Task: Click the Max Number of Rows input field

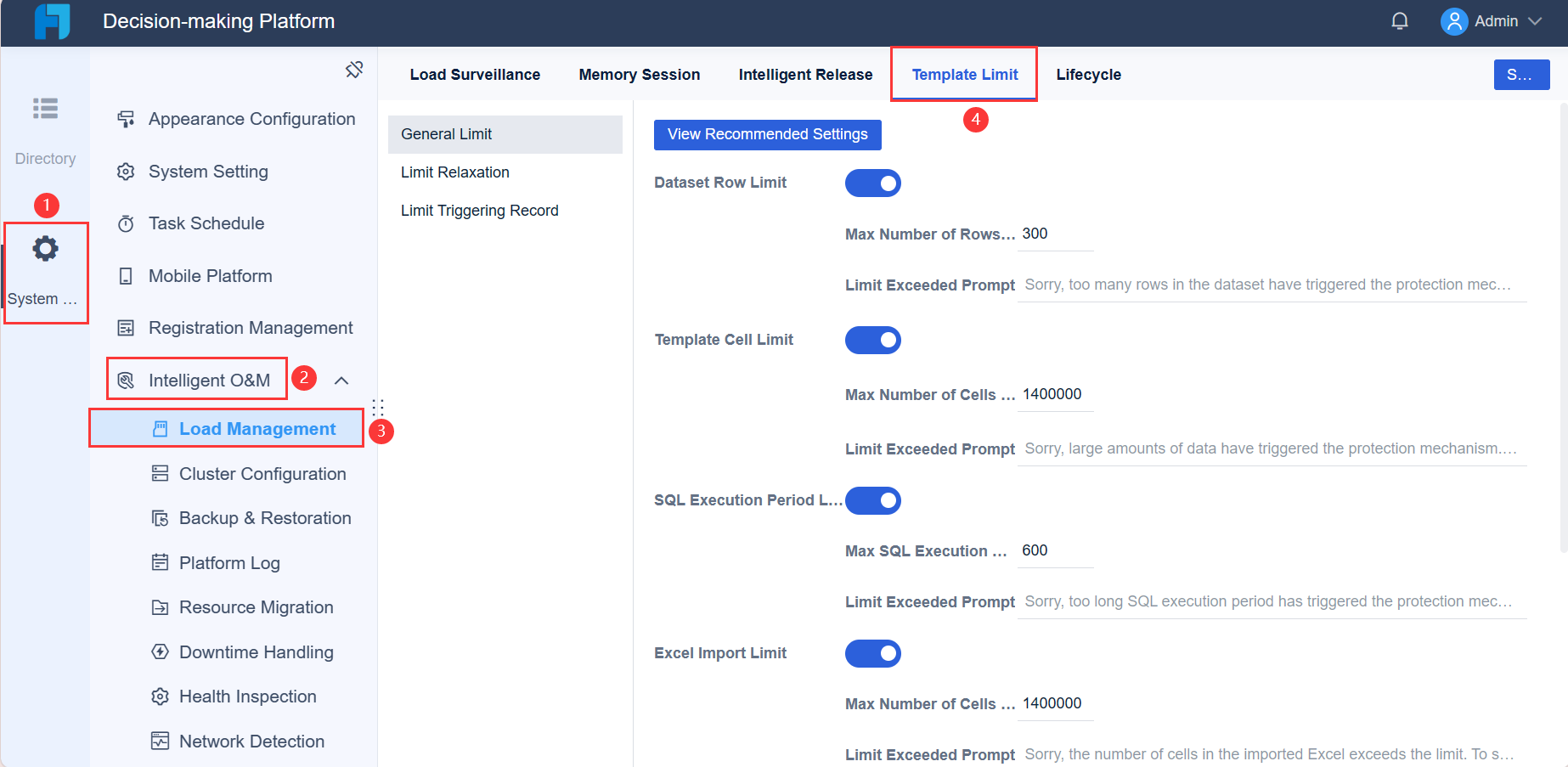Action: (1055, 234)
